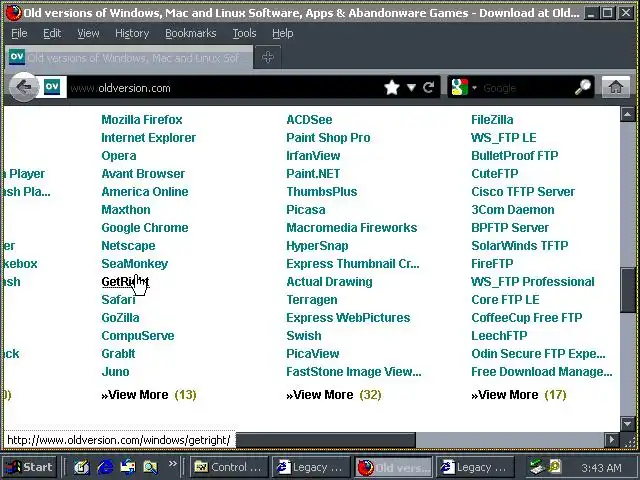This screenshot has width=640, height=480.
Task: Open the CuteFTP link
Action: coord(495,173)
